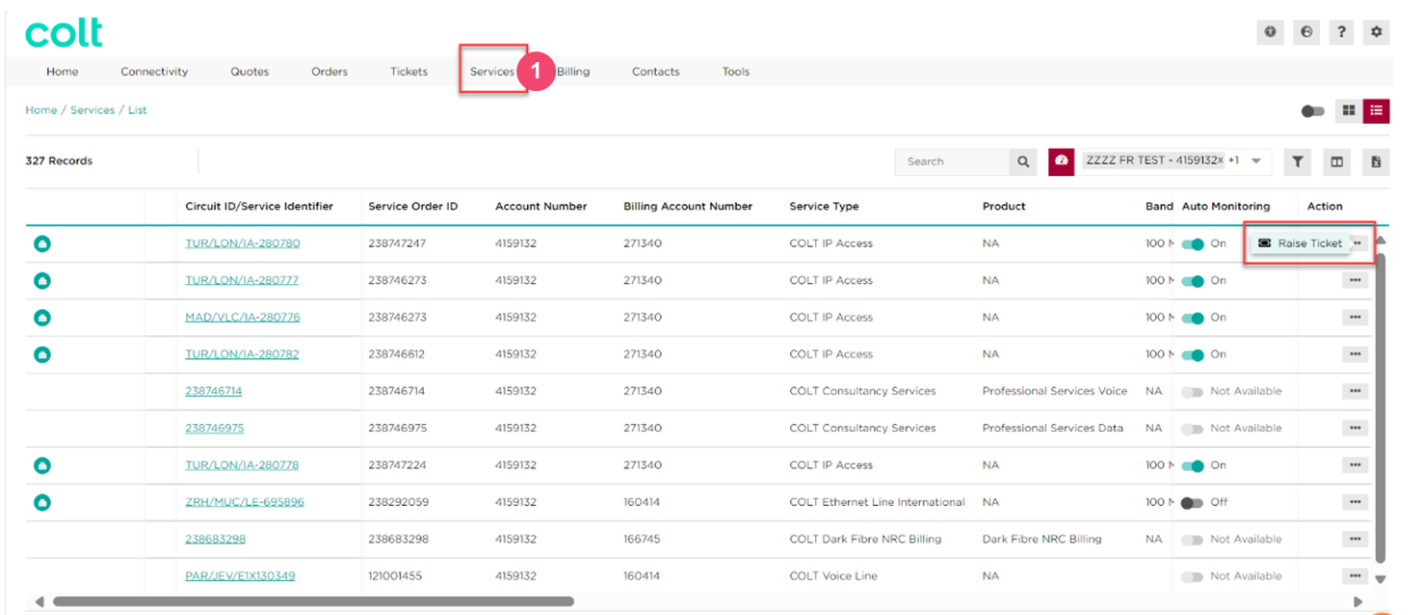
Task: Open action menu for ZRH/MUC/LE-695896
Action: click(x=1355, y=502)
